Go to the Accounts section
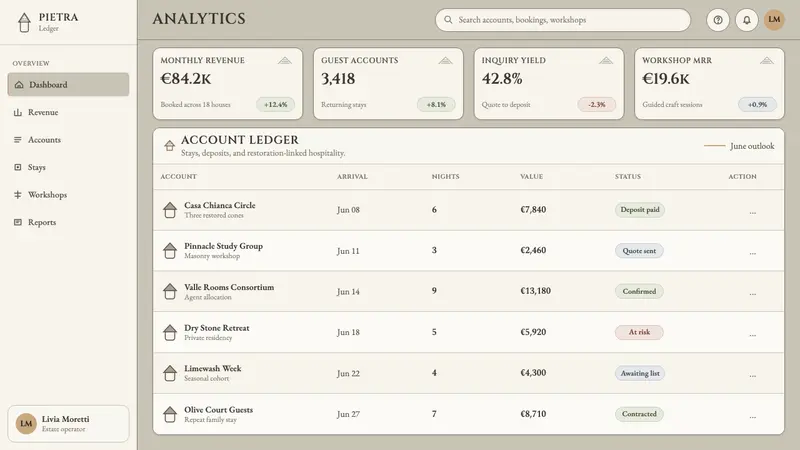 tap(68, 140)
